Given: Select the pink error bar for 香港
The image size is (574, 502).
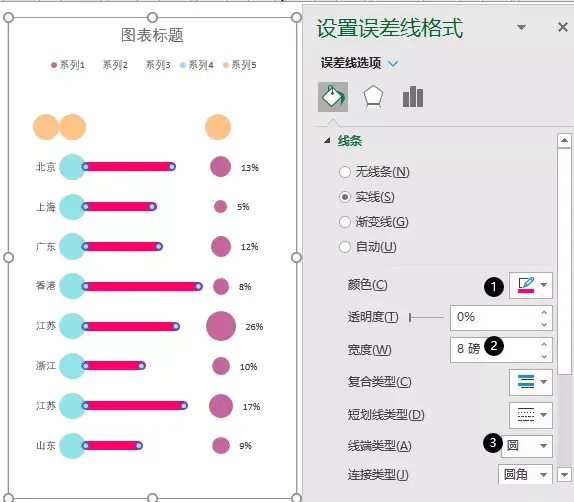Looking at the screenshot, I should point(142,286).
